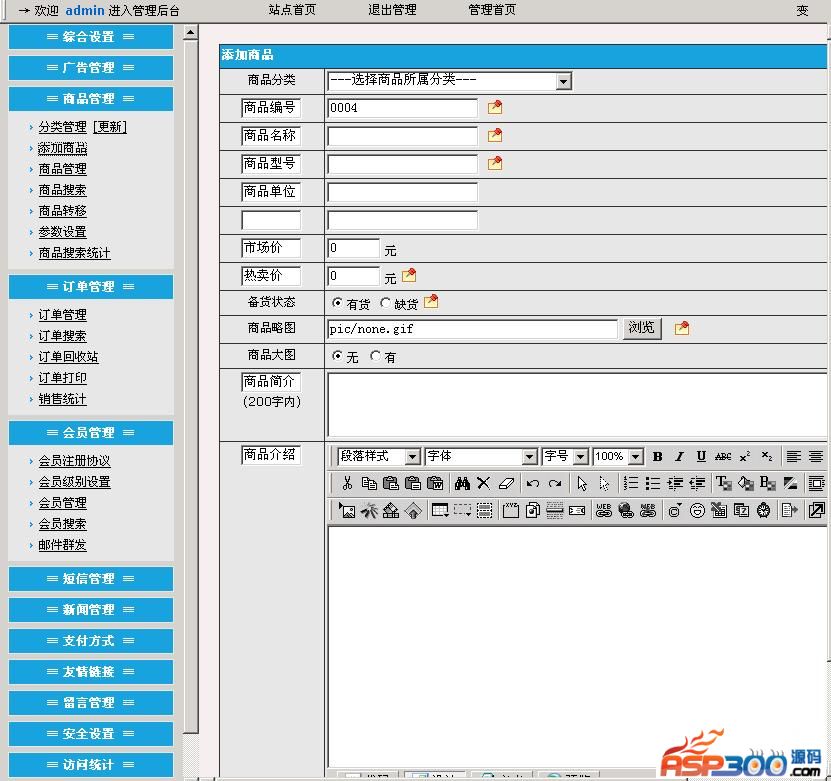Screen dimensions: 831x781
Task: Click the B background color swatch icon
Action: 767,483
